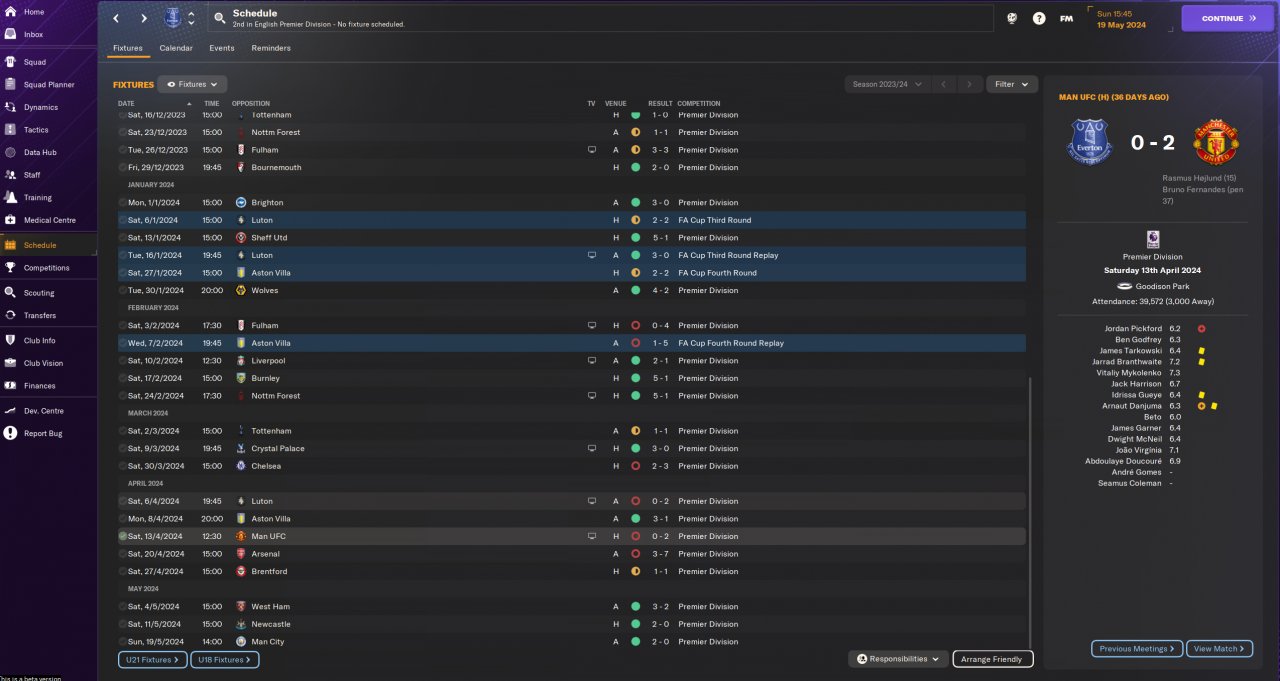
Task: Toggle the reminder circle for Sun 19/5/2024 Man City
Action: pyautogui.click(x=123, y=641)
